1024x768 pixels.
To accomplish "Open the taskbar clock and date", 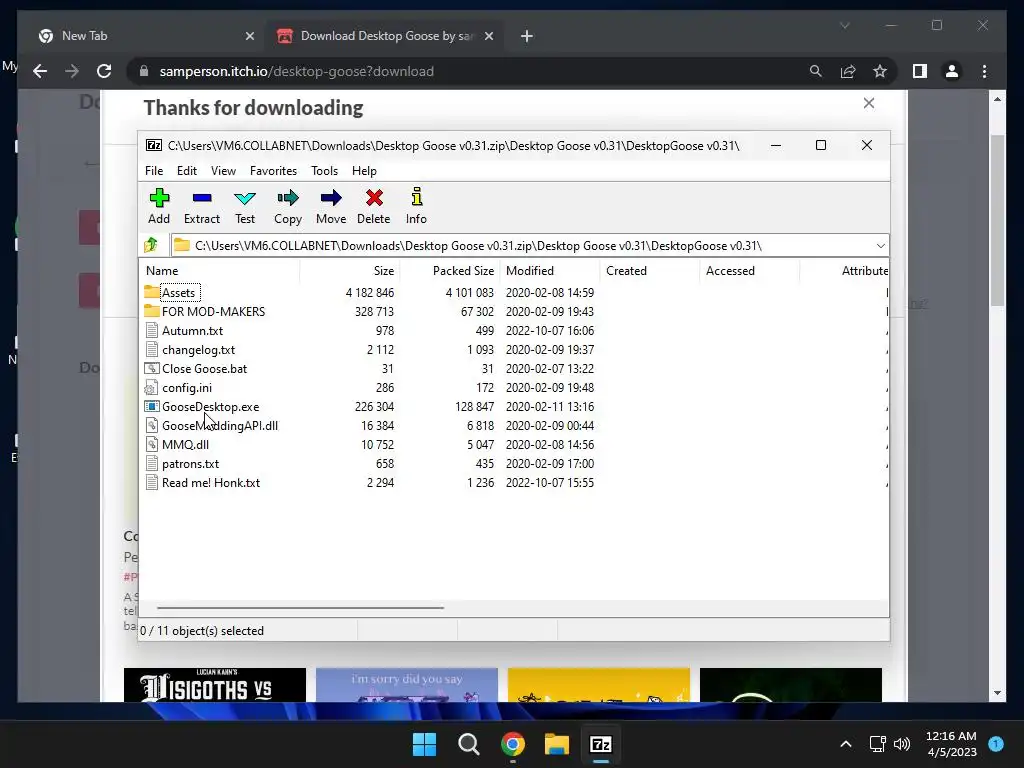I will [x=951, y=744].
